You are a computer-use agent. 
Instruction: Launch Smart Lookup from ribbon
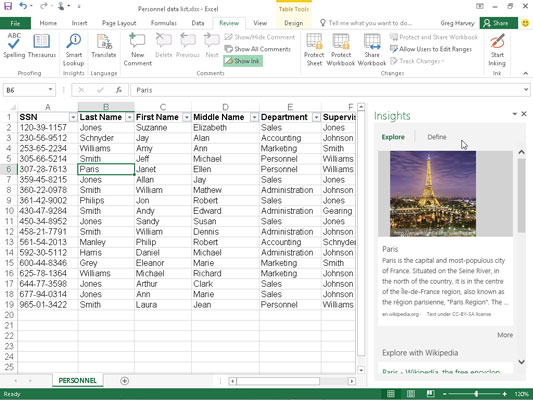tap(73, 50)
